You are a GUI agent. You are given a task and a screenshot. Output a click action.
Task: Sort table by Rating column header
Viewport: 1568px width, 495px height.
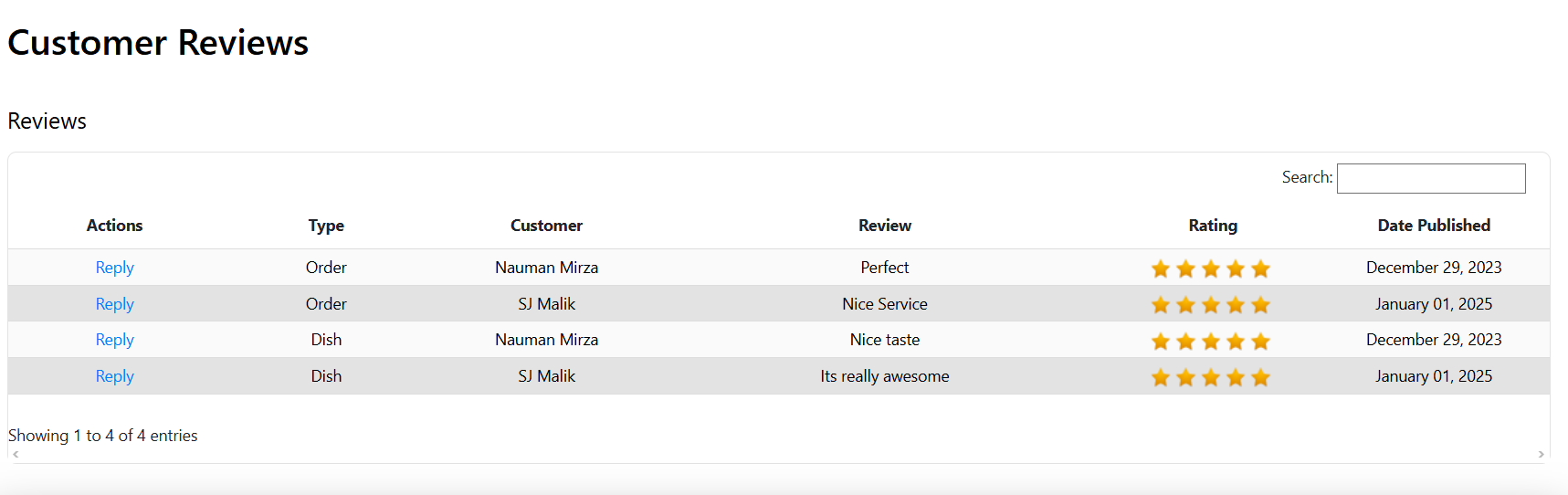tap(1213, 226)
